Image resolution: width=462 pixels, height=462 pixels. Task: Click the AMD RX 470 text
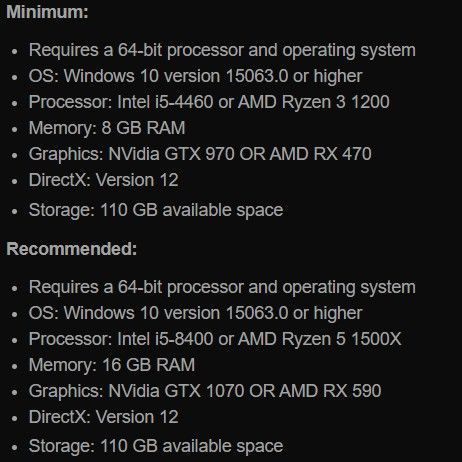point(320,154)
